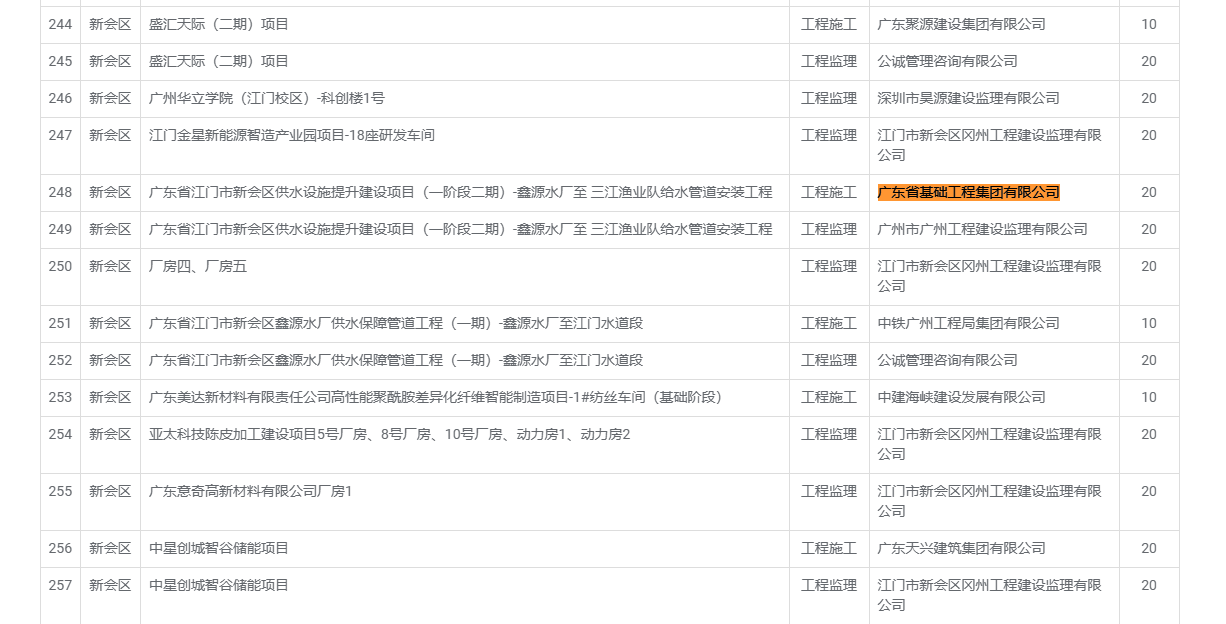This screenshot has height=624, width=1226.
Task: Click 深圳市昊源建设监理有限公司 company cell
Action: [968, 98]
